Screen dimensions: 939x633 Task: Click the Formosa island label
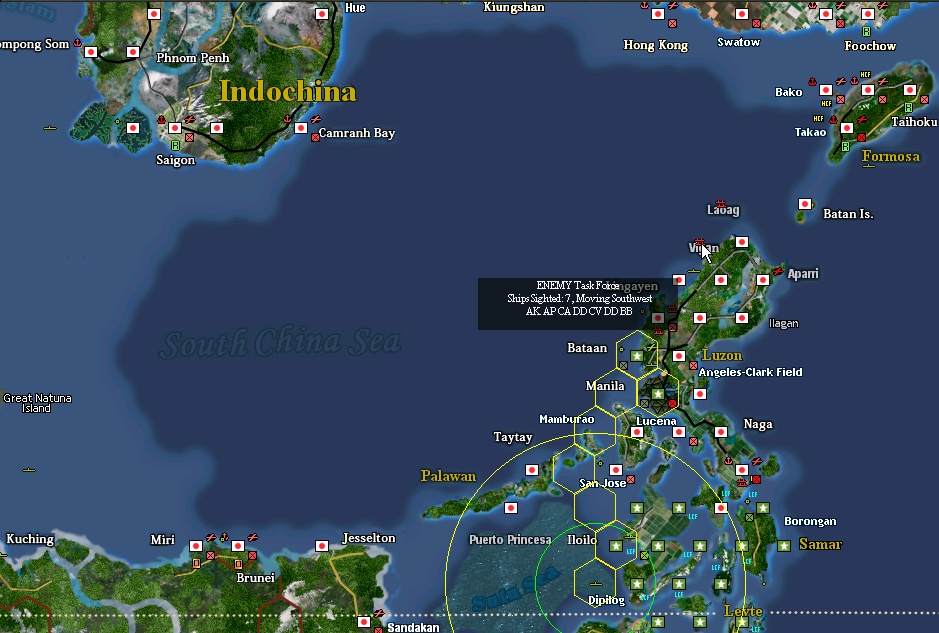pos(891,156)
